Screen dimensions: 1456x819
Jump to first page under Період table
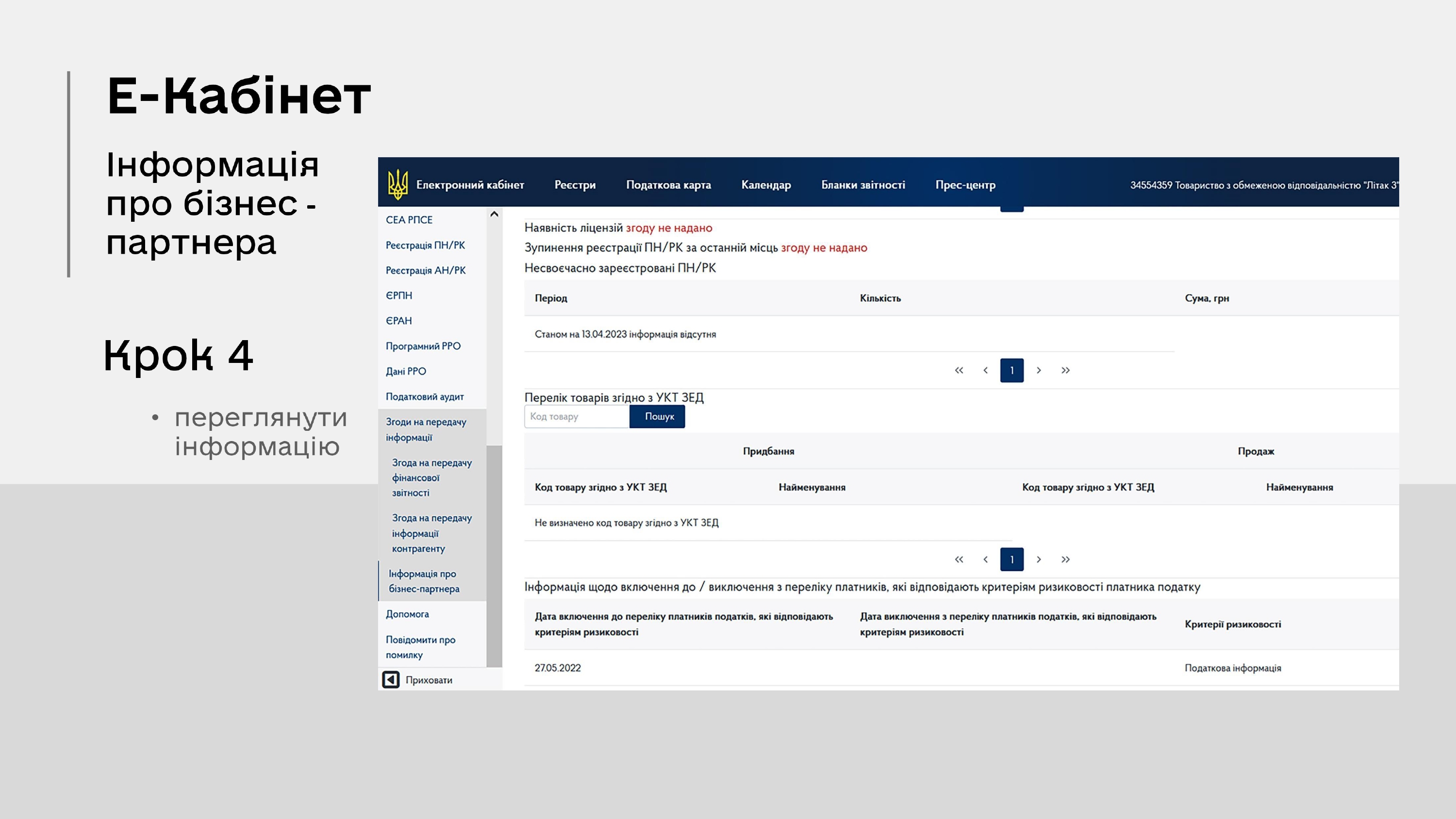(959, 370)
